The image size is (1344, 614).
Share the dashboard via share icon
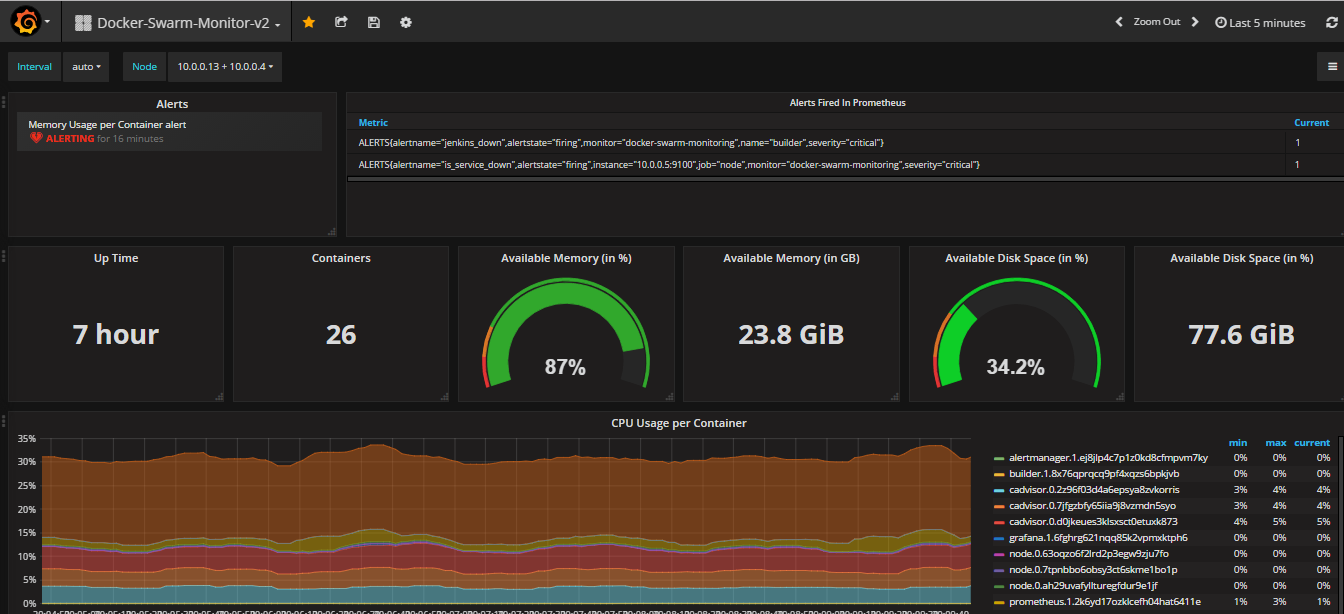pos(341,22)
